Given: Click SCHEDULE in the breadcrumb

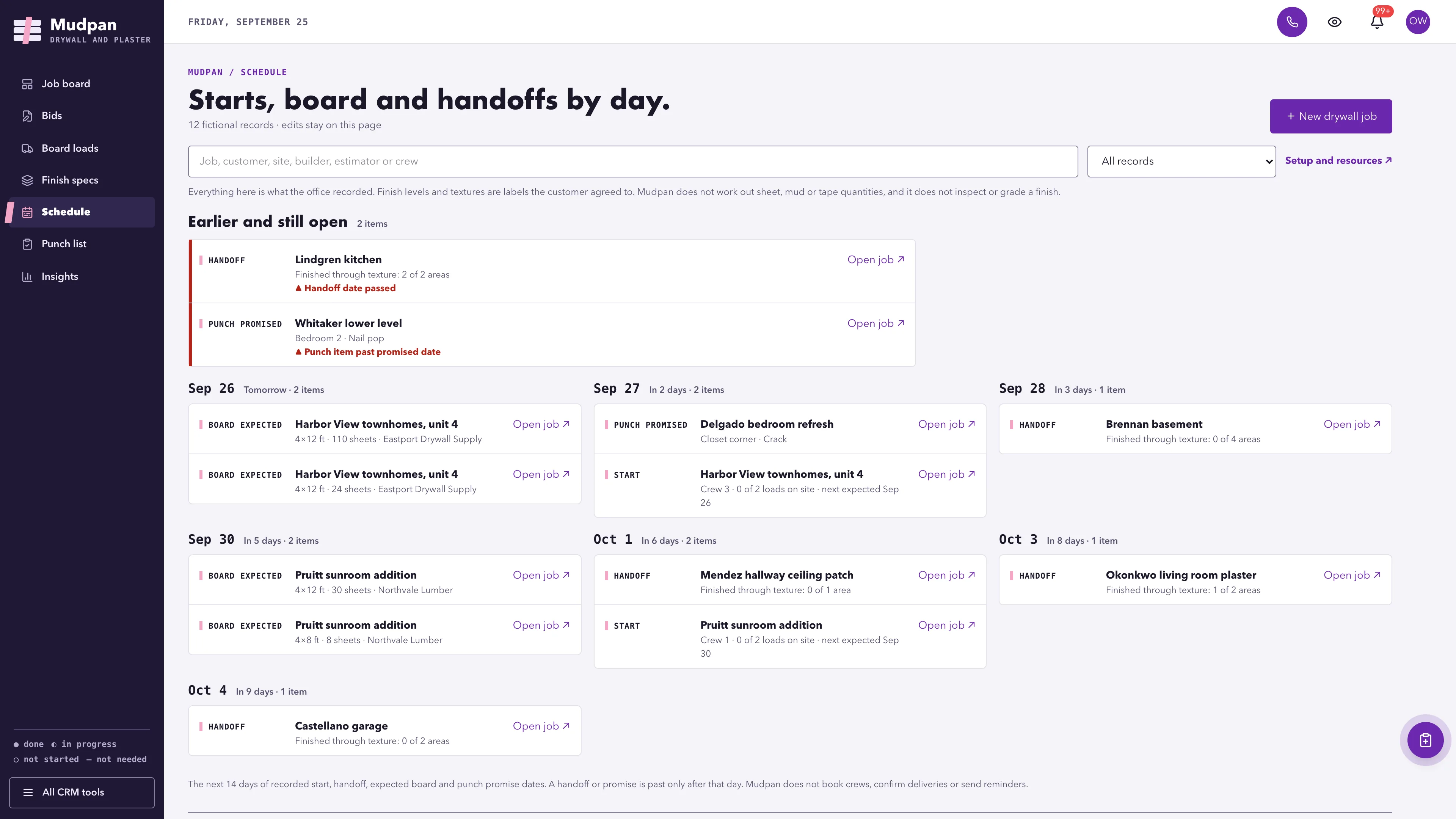Looking at the screenshot, I should pos(264,72).
